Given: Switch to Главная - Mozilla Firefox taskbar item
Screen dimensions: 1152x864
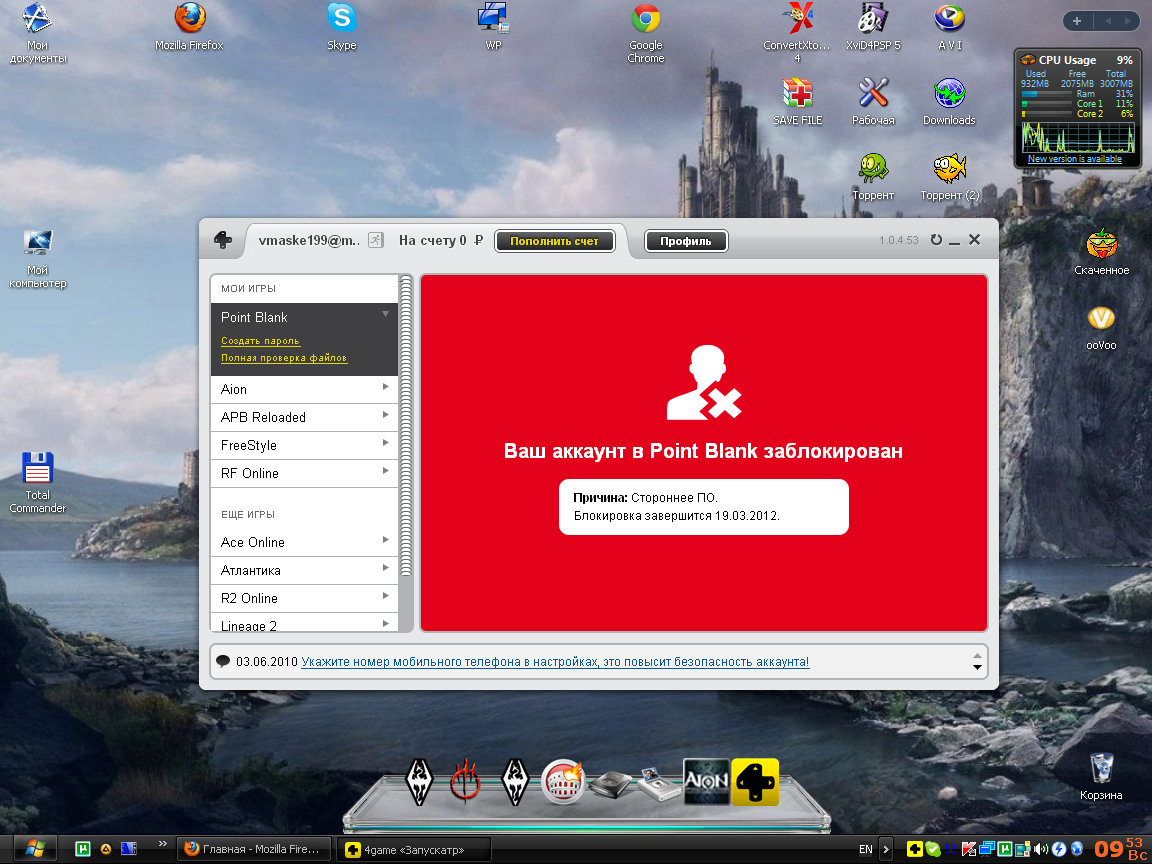Looking at the screenshot, I should coord(254,849).
